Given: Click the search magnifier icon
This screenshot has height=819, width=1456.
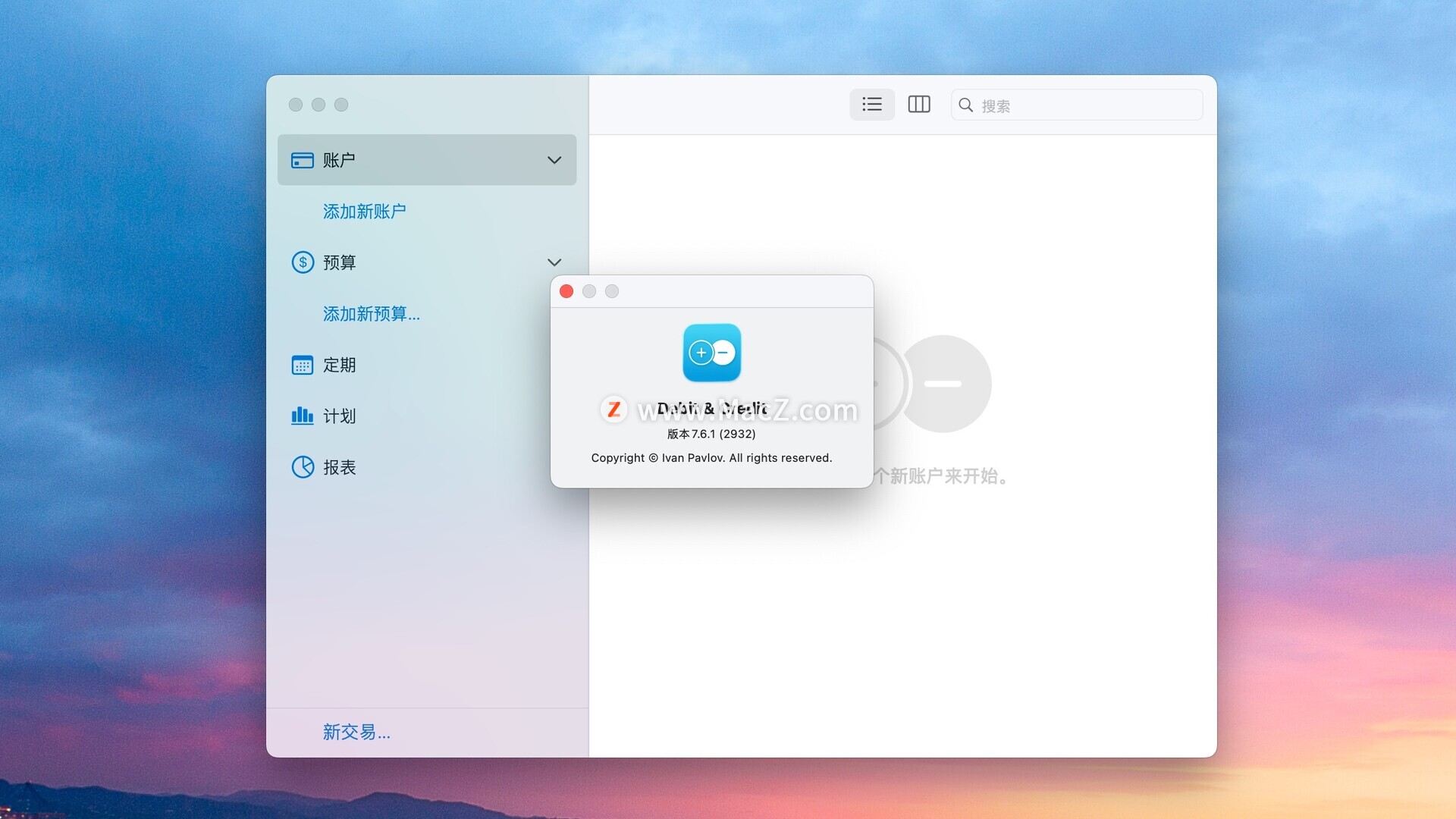Looking at the screenshot, I should point(965,105).
